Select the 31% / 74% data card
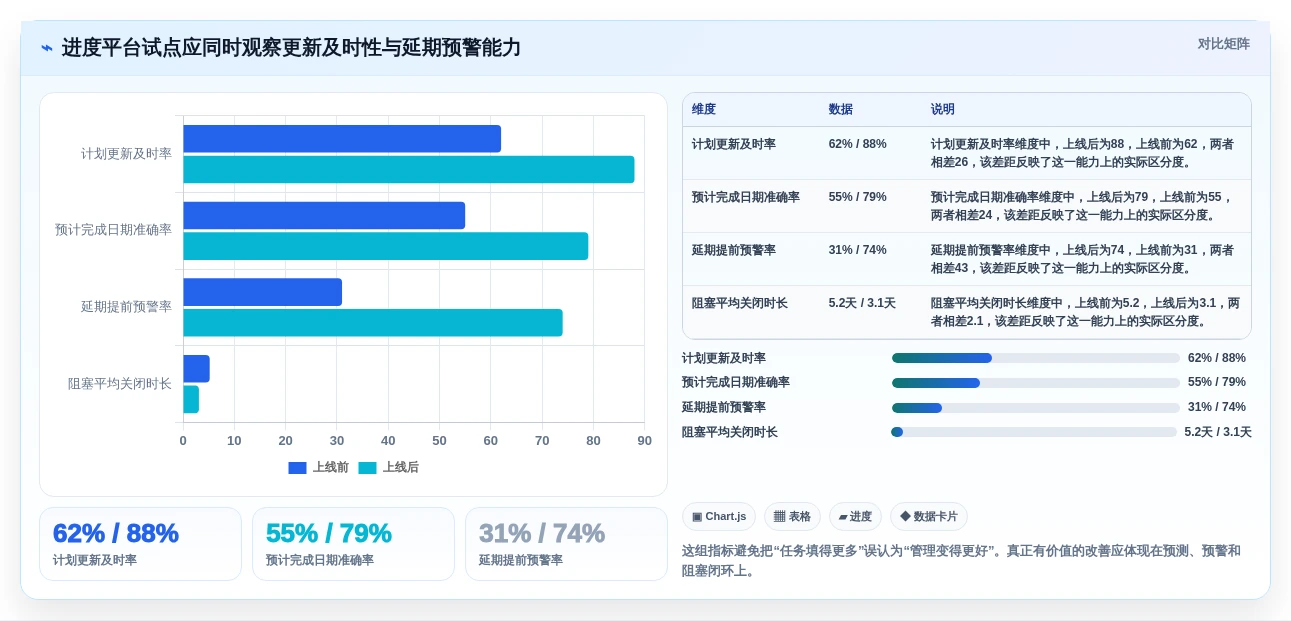The width and height of the screenshot is (1291, 621). pyautogui.click(x=566, y=544)
